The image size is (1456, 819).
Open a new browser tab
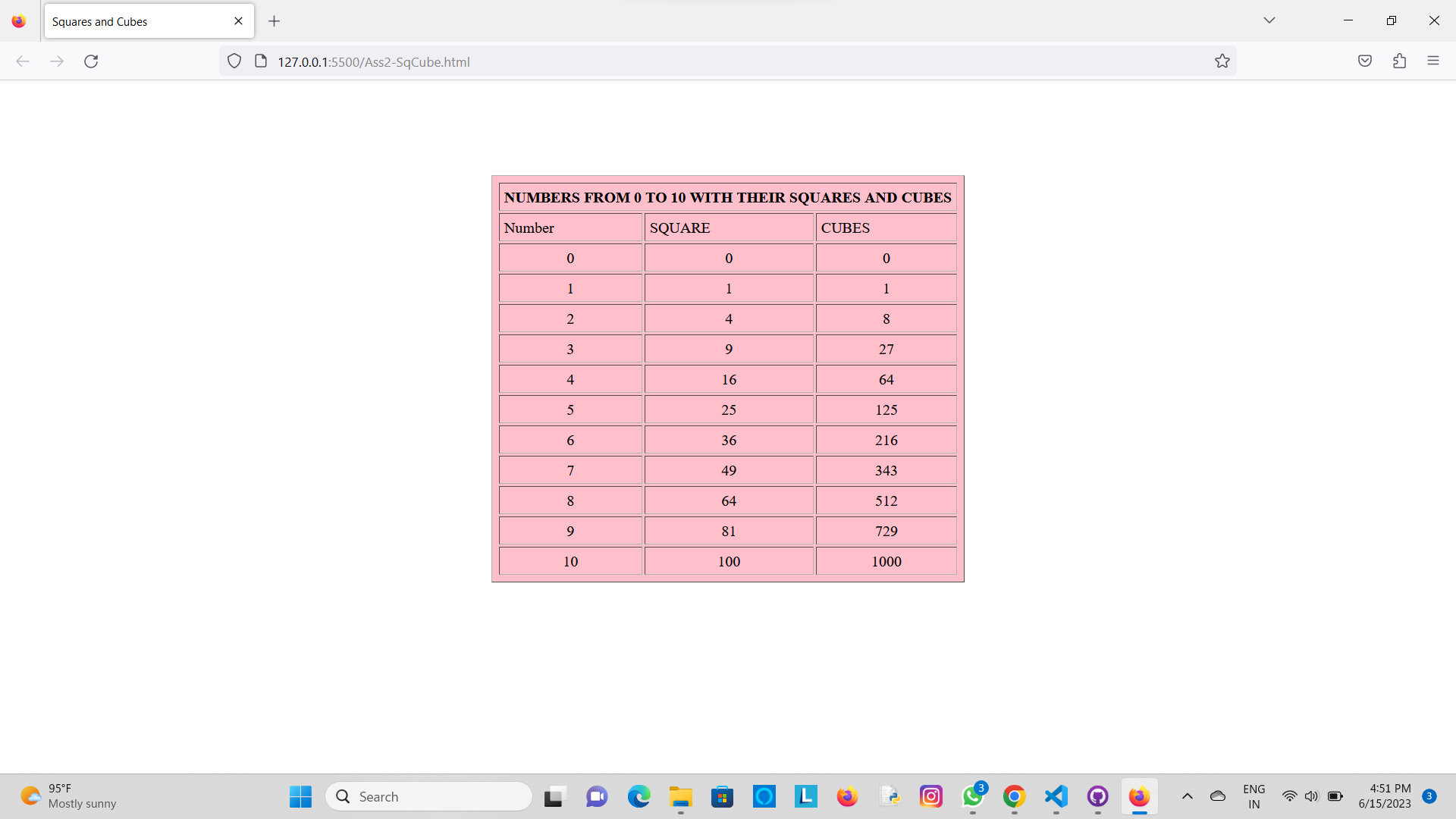coord(275,21)
